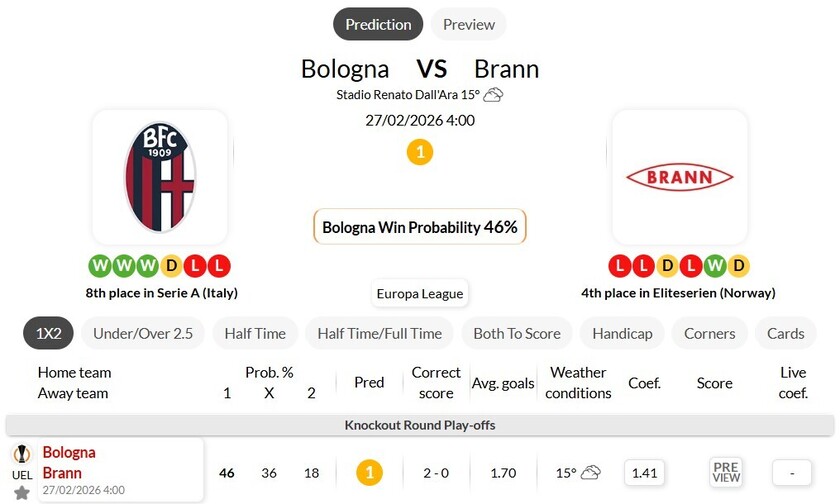The image size is (840, 504).
Task: Show the Handicap predictions tab
Action: (x=622, y=333)
